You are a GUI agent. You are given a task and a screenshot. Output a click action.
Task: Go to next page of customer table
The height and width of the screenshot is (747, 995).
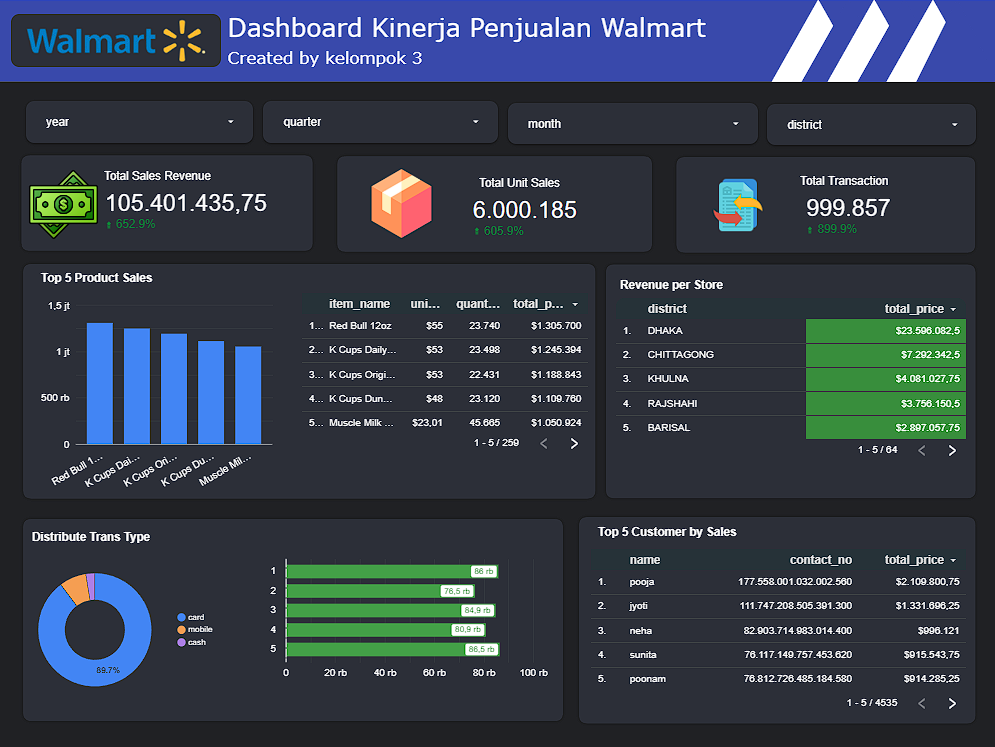(x=952, y=703)
